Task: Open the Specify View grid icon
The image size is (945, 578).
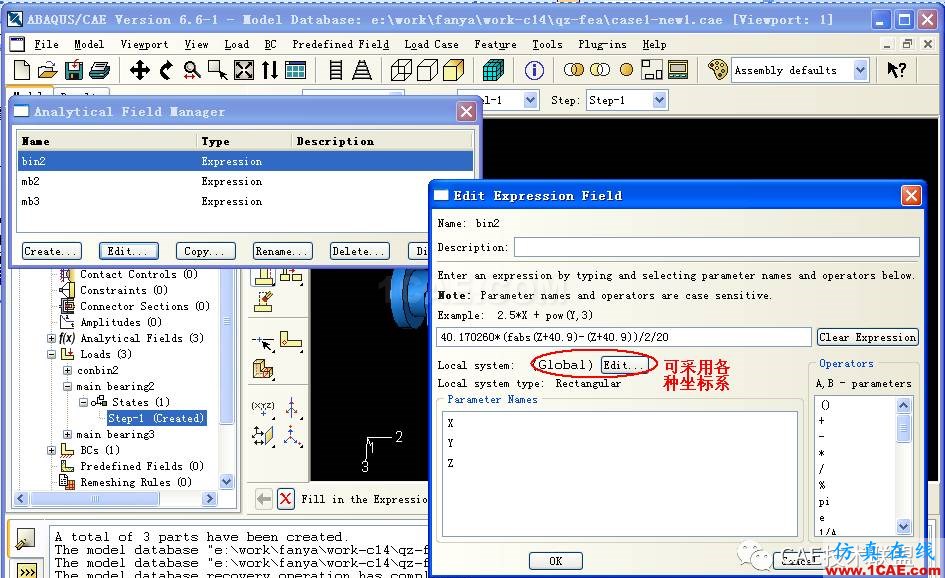Action: 295,70
